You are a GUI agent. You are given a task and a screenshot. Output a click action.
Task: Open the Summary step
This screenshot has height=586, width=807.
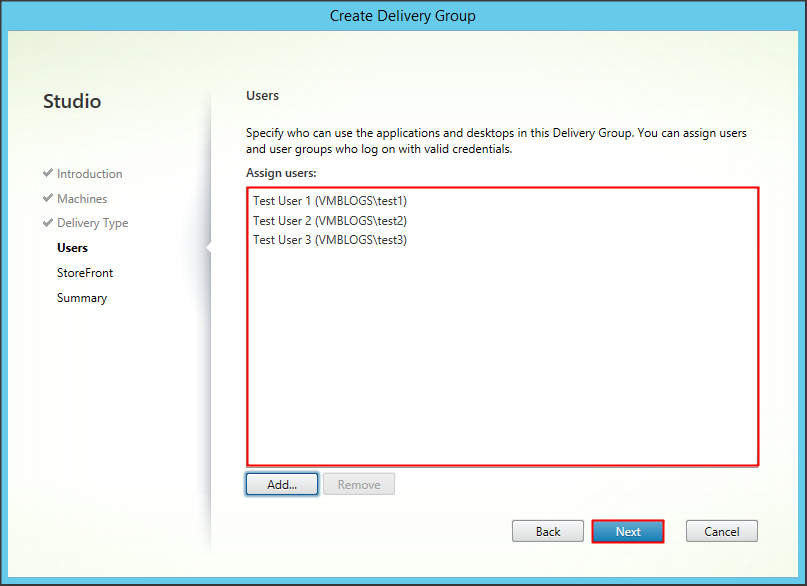point(81,298)
